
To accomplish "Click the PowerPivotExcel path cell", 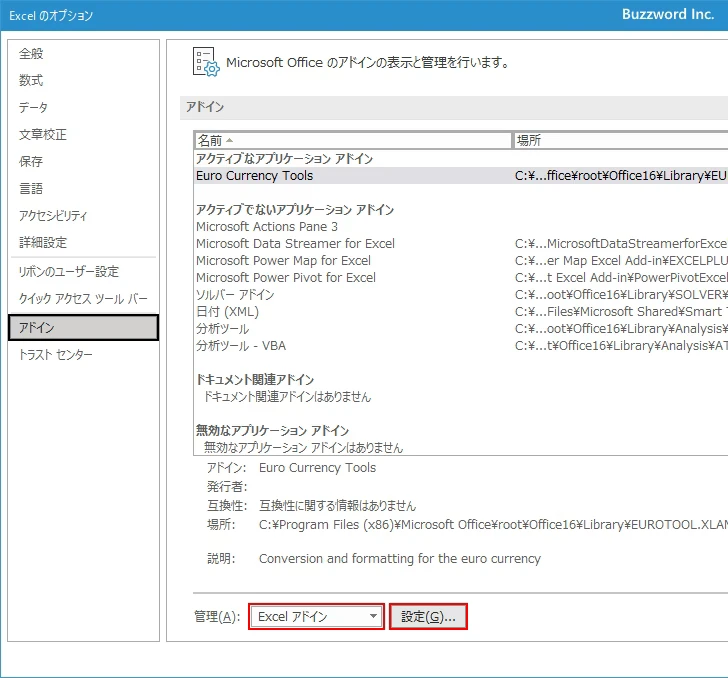I will tap(621, 278).
